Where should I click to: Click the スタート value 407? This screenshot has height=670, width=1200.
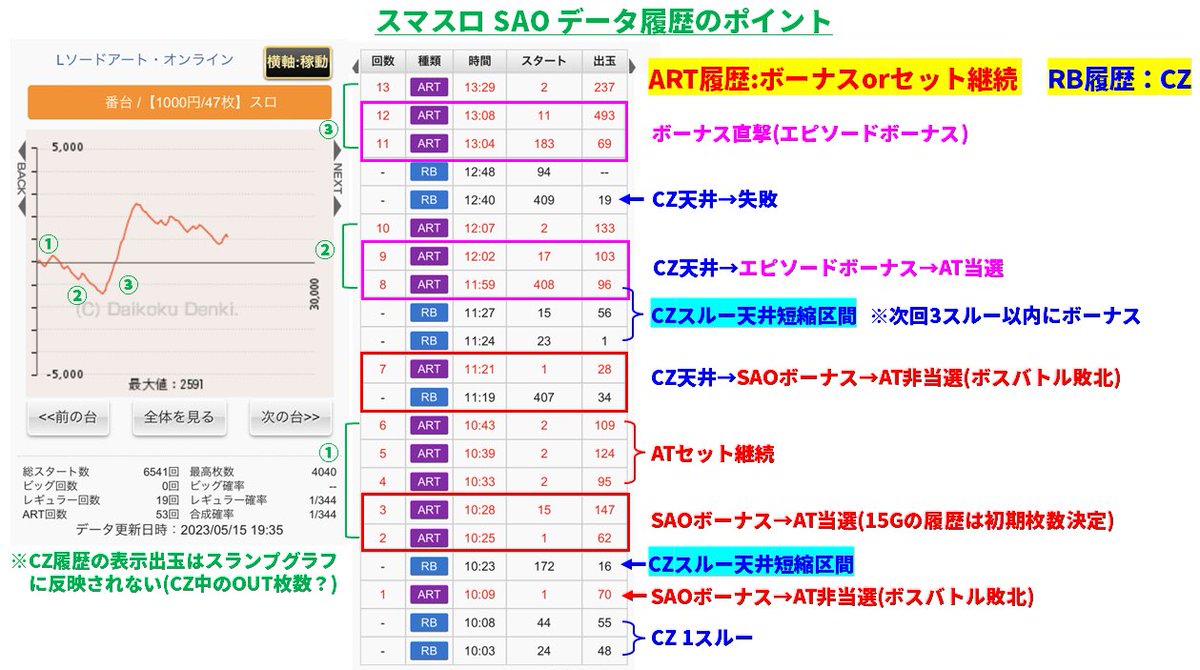click(542, 397)
